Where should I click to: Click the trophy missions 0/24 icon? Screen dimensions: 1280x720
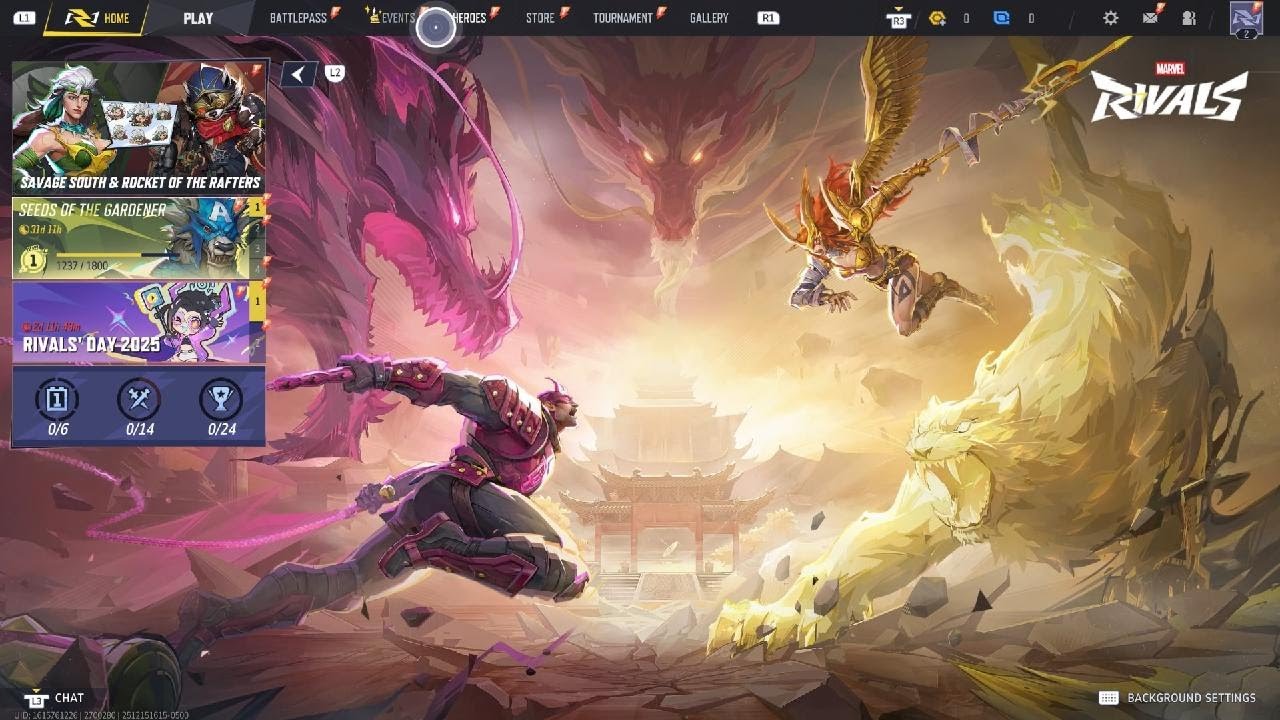click(221, 399)
